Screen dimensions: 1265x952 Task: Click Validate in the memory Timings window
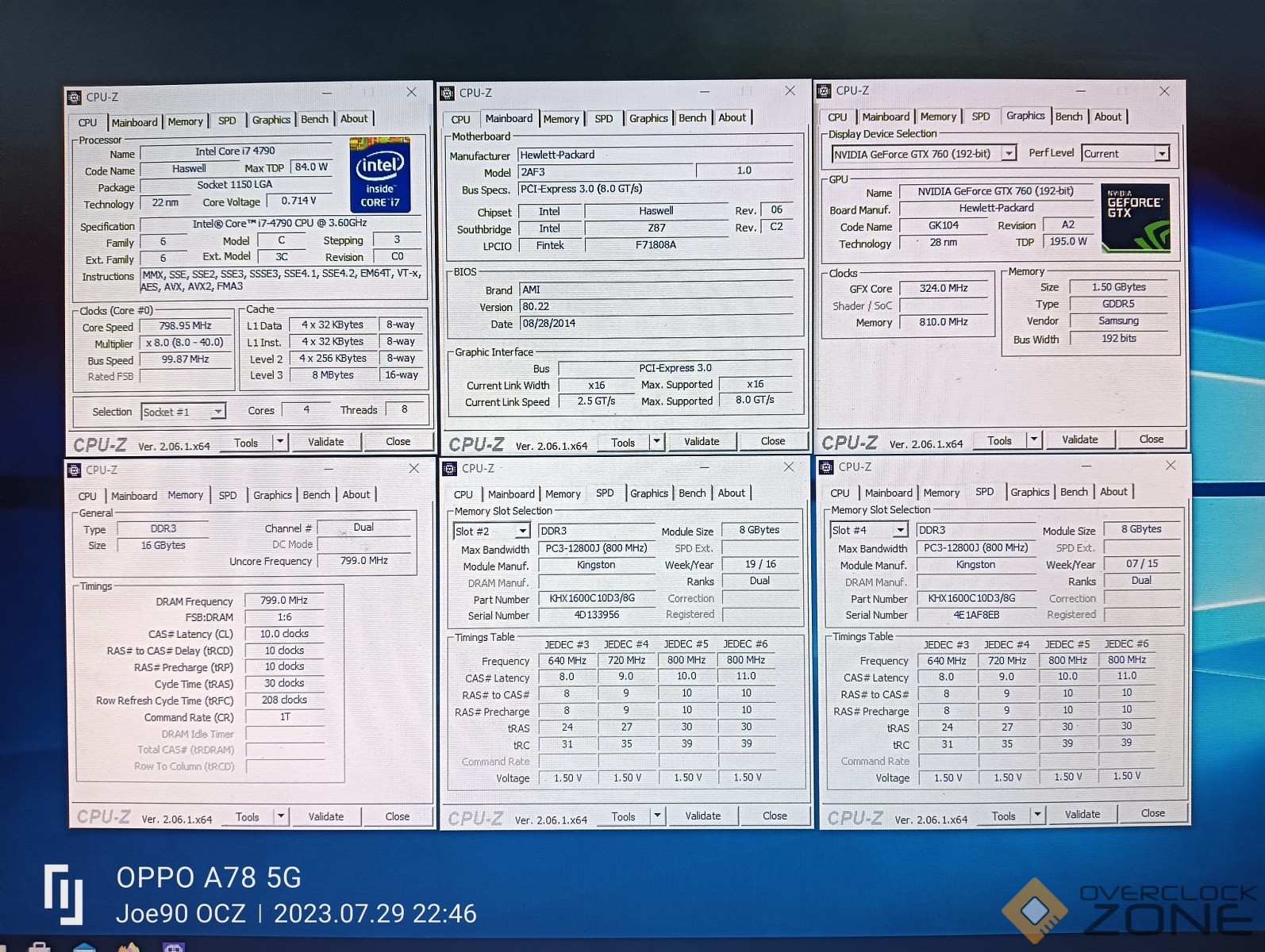coord(326,816)
